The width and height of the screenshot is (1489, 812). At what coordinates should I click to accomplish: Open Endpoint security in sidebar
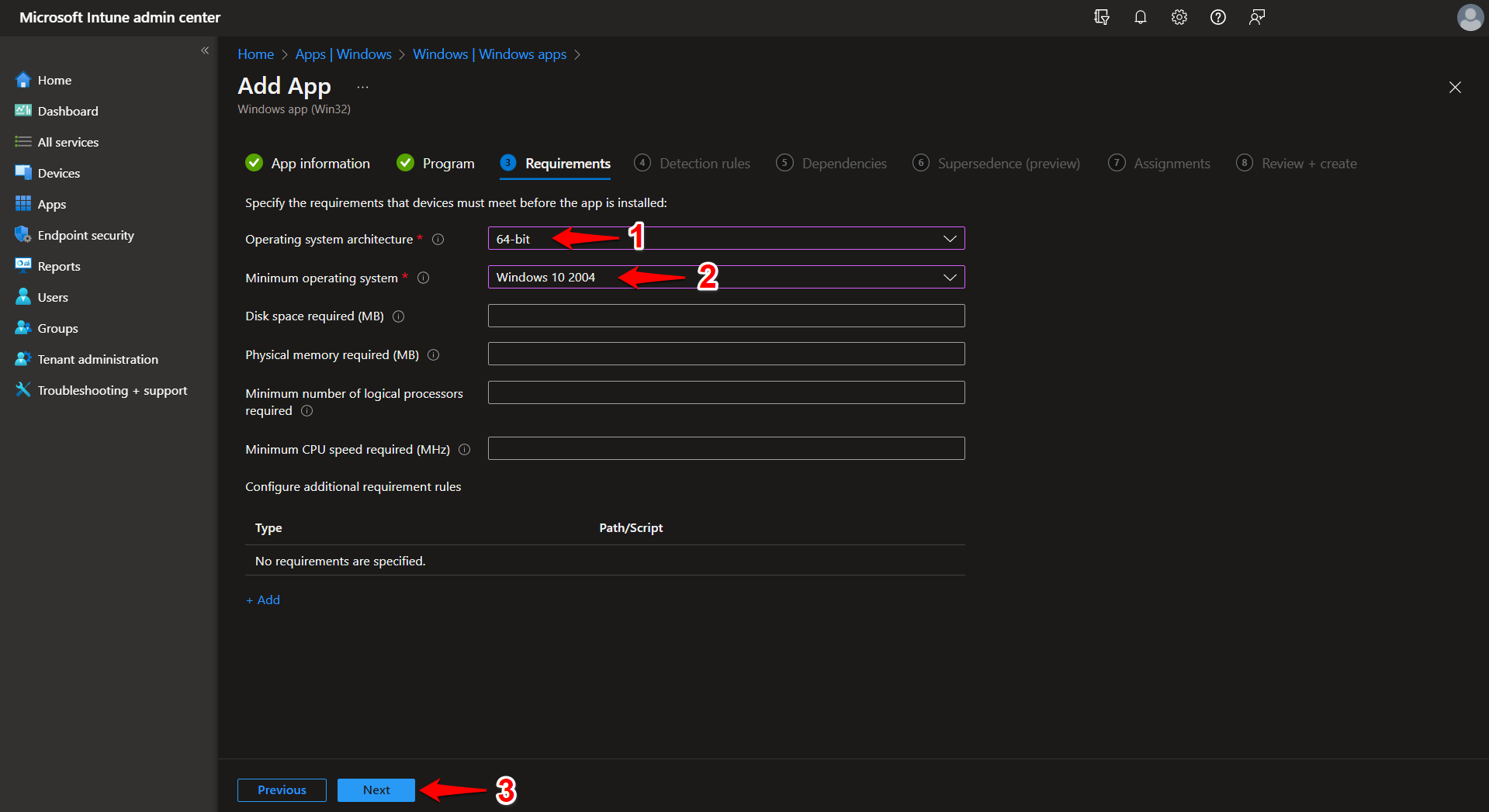pyautogui.click(x=85, y=234)
